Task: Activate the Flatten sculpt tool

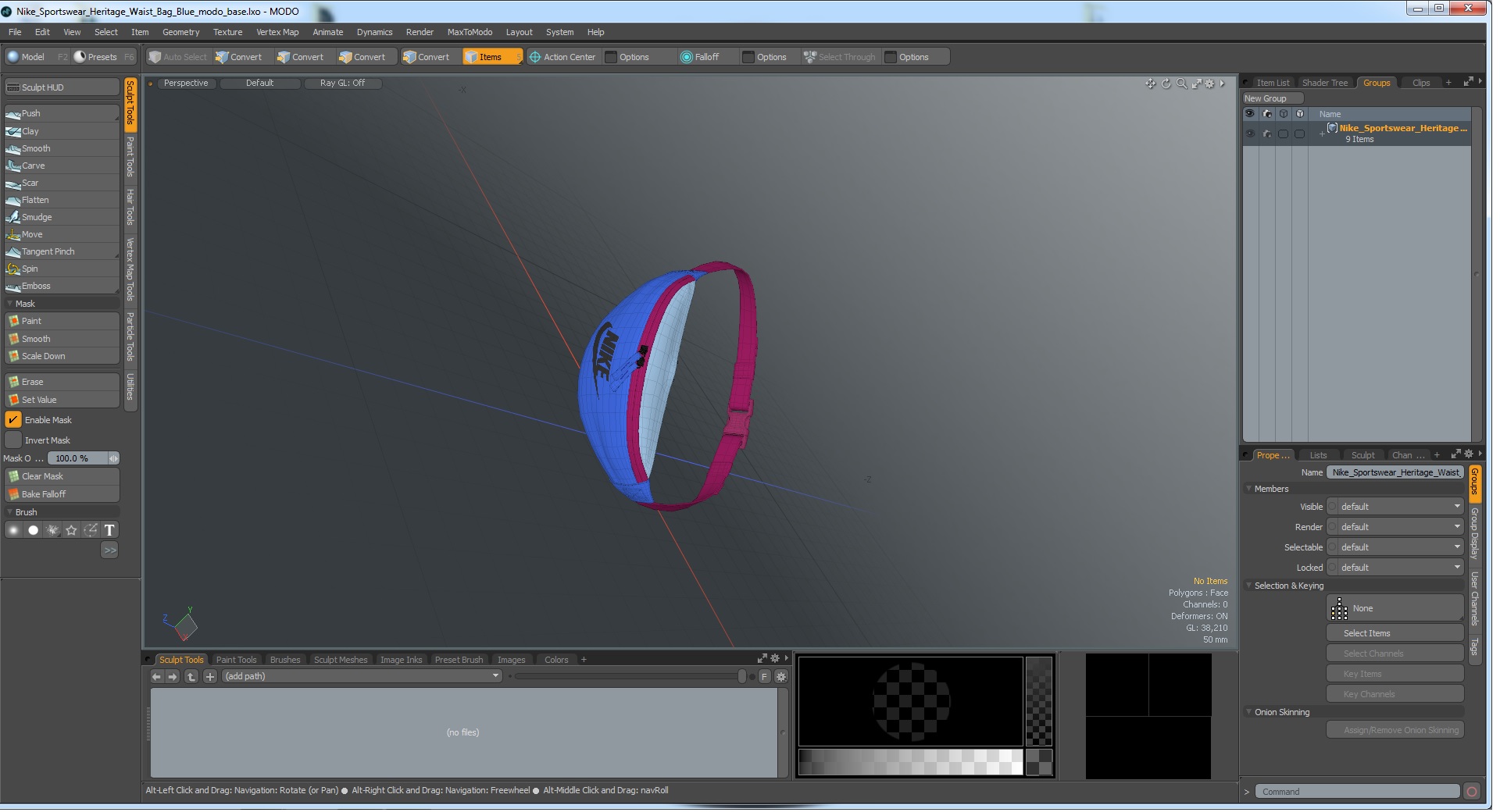Action: (62, 200)
